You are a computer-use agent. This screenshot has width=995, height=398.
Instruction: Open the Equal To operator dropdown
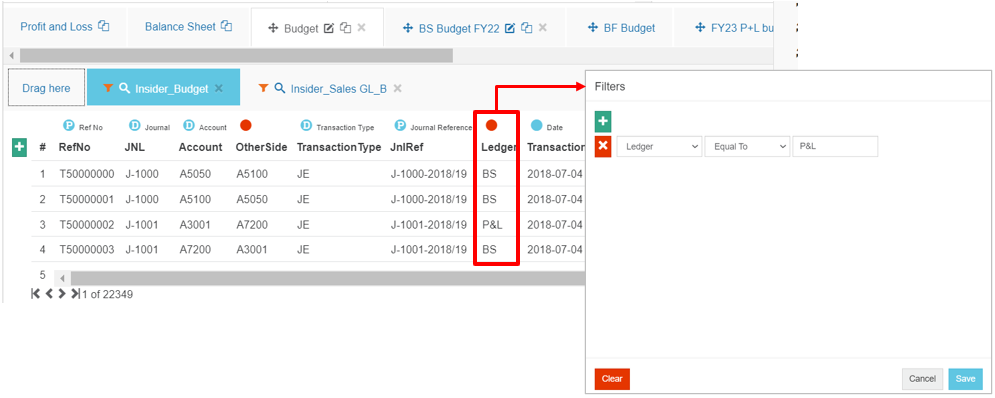tap(747, 147)
